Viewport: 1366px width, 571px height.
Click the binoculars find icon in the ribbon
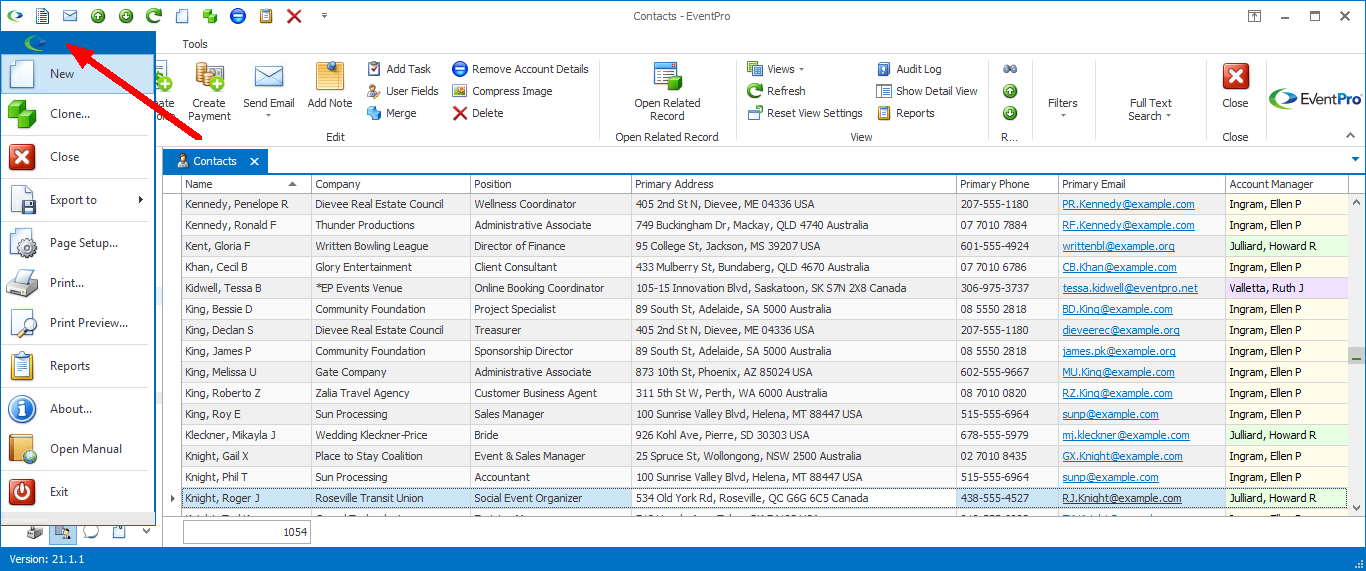1010,69
